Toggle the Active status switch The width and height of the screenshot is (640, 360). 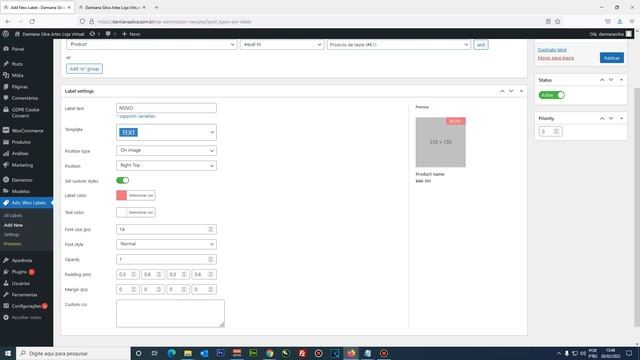(551, 95)
